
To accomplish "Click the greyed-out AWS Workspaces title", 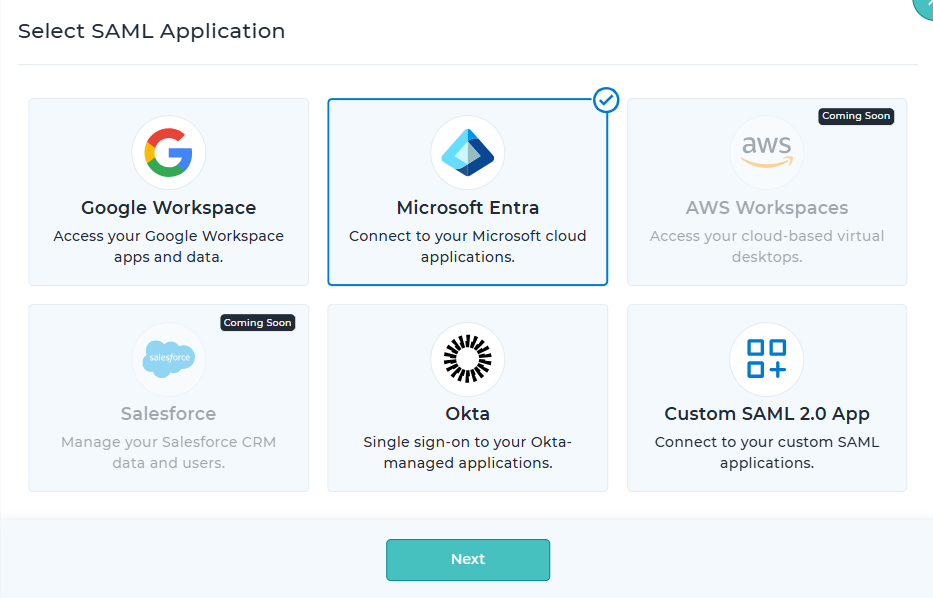I will point(766,208).
